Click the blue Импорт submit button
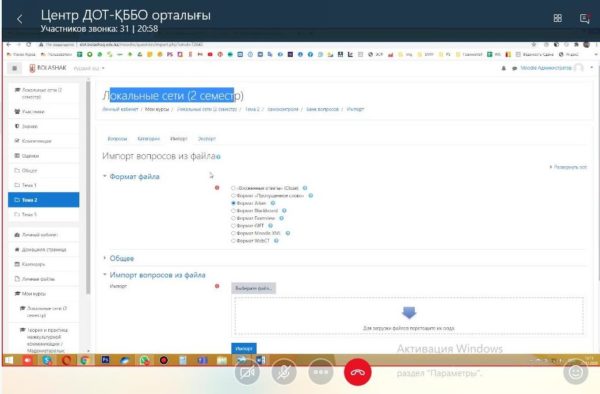Viewport: 600px width, 394px height. (244, 348)
